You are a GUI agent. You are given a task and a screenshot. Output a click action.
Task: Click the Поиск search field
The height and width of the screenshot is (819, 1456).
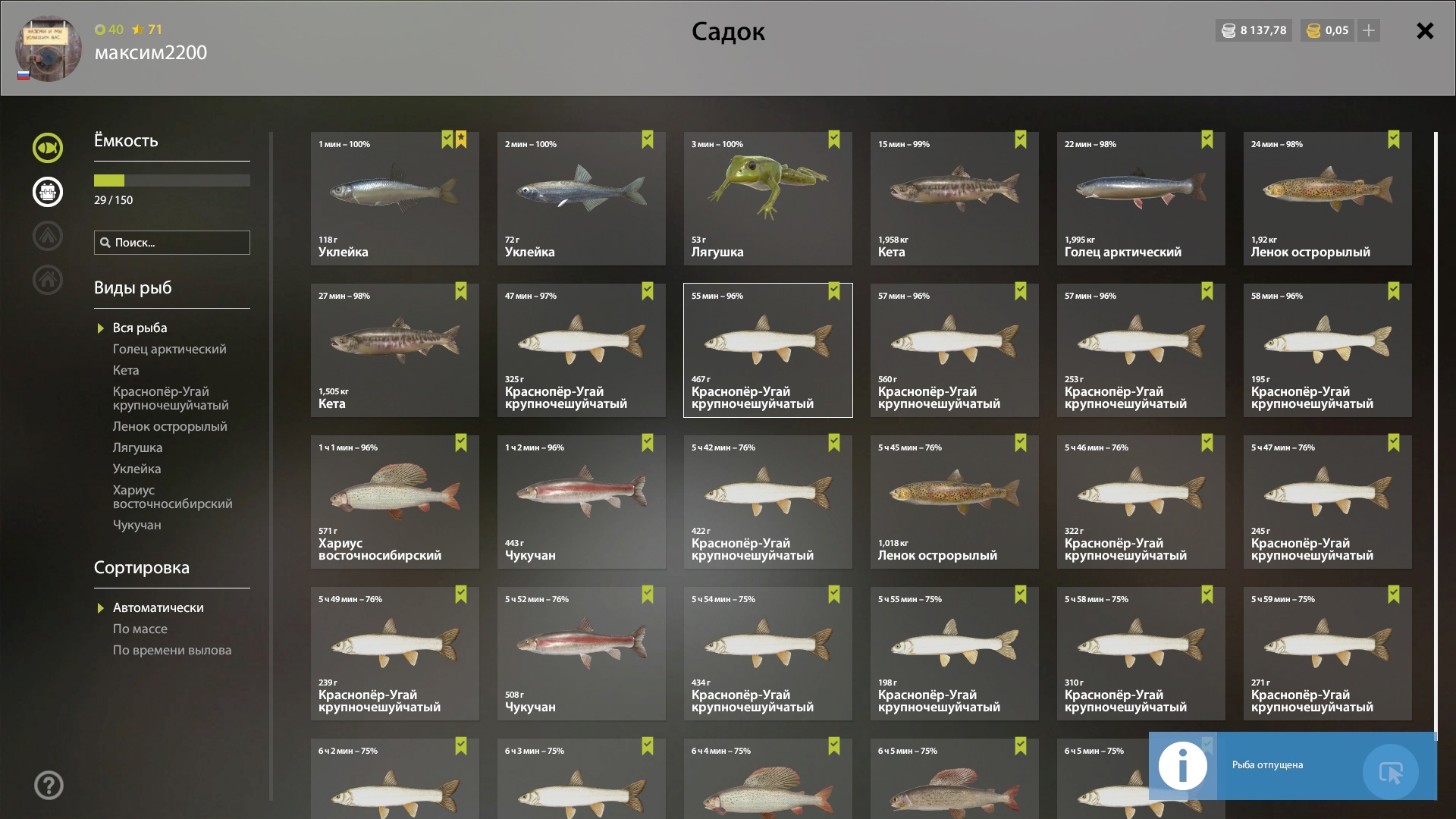point(172,243)
